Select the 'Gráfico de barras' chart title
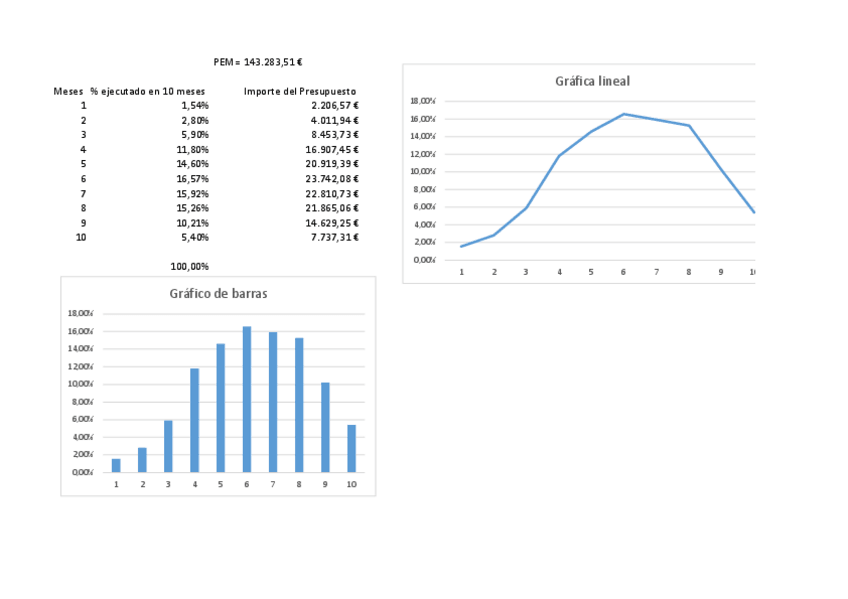848x599 pixels. tap(218, 294)
